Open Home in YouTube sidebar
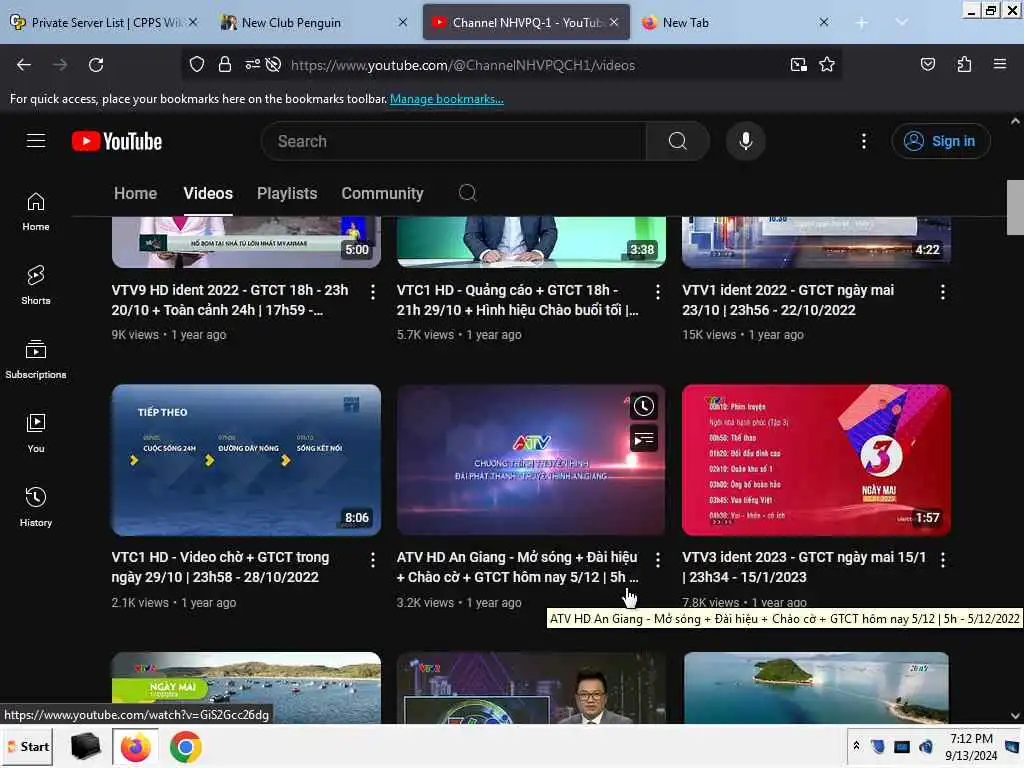This screenshot has height=768, width=1024. [x=36, y=212]
